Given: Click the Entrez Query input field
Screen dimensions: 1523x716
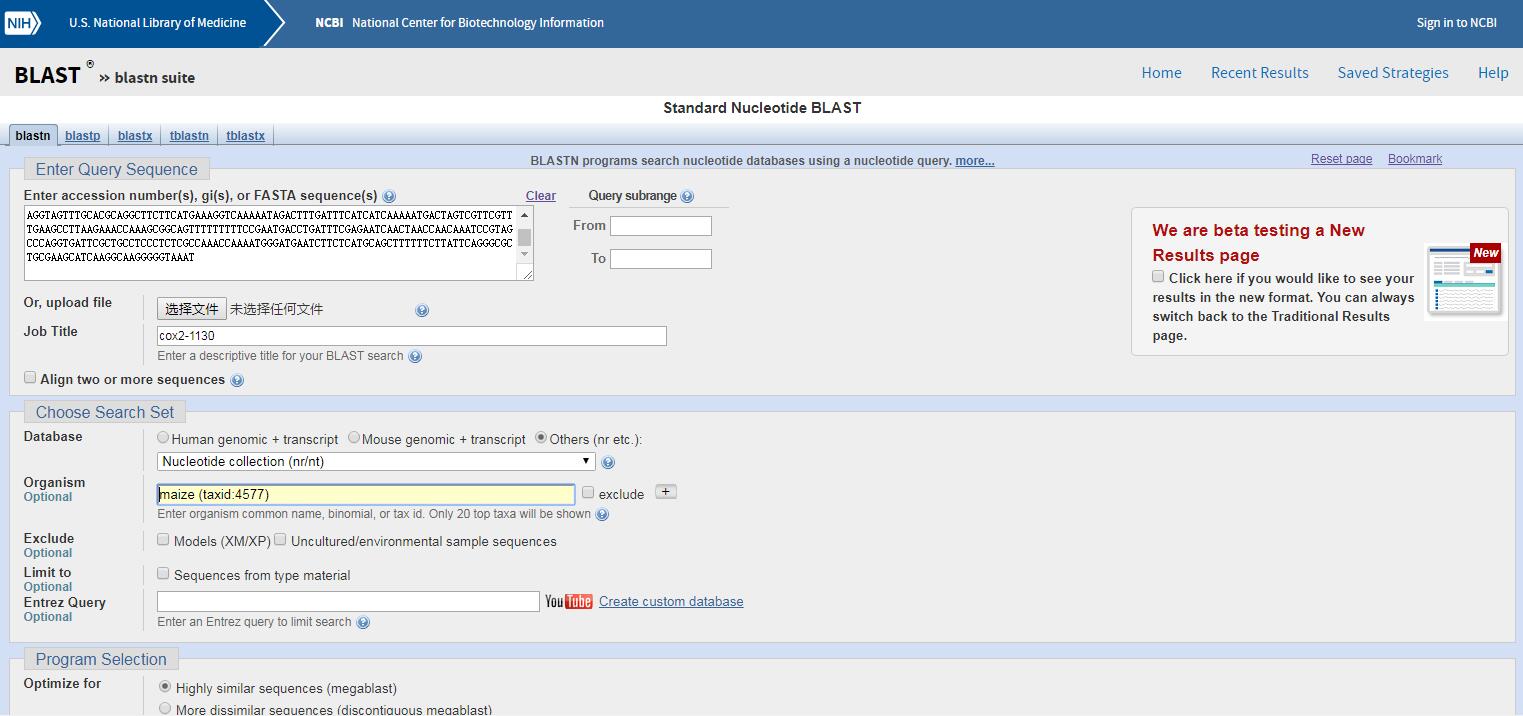Looking at the screenshot, I should click(x=348, y=601).
